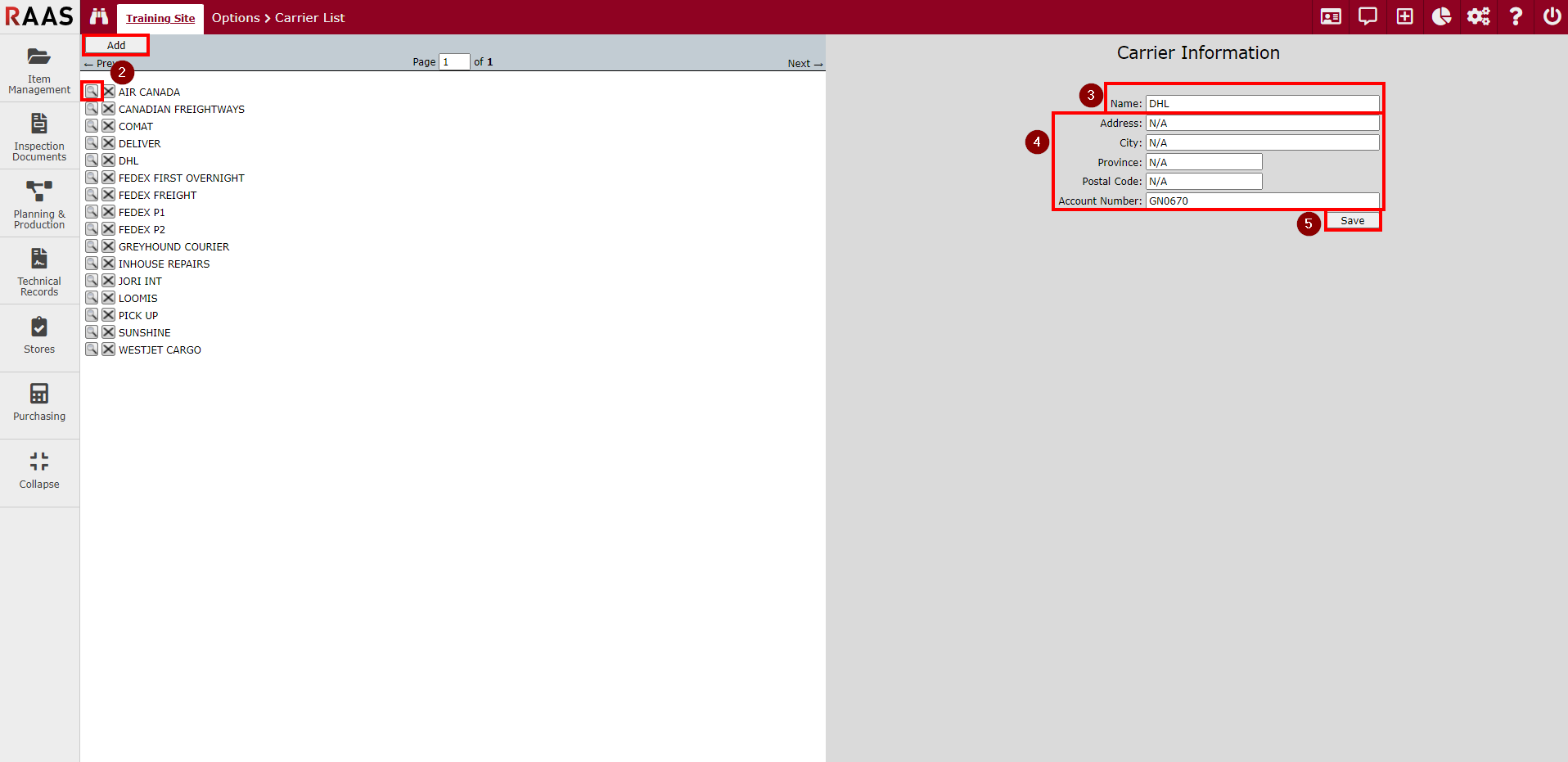
Task: View details for DHL carrier magnifier icon
Action: click(x=92, y=160)
